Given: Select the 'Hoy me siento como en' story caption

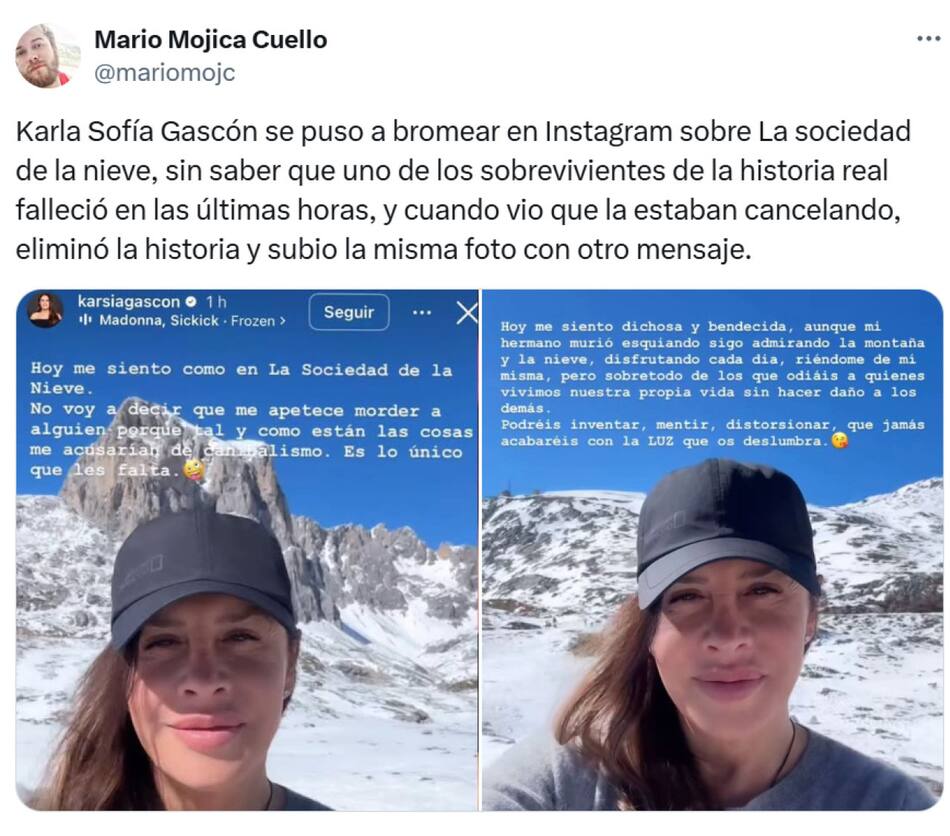Looking at the screenshot, I should (251, 419).
